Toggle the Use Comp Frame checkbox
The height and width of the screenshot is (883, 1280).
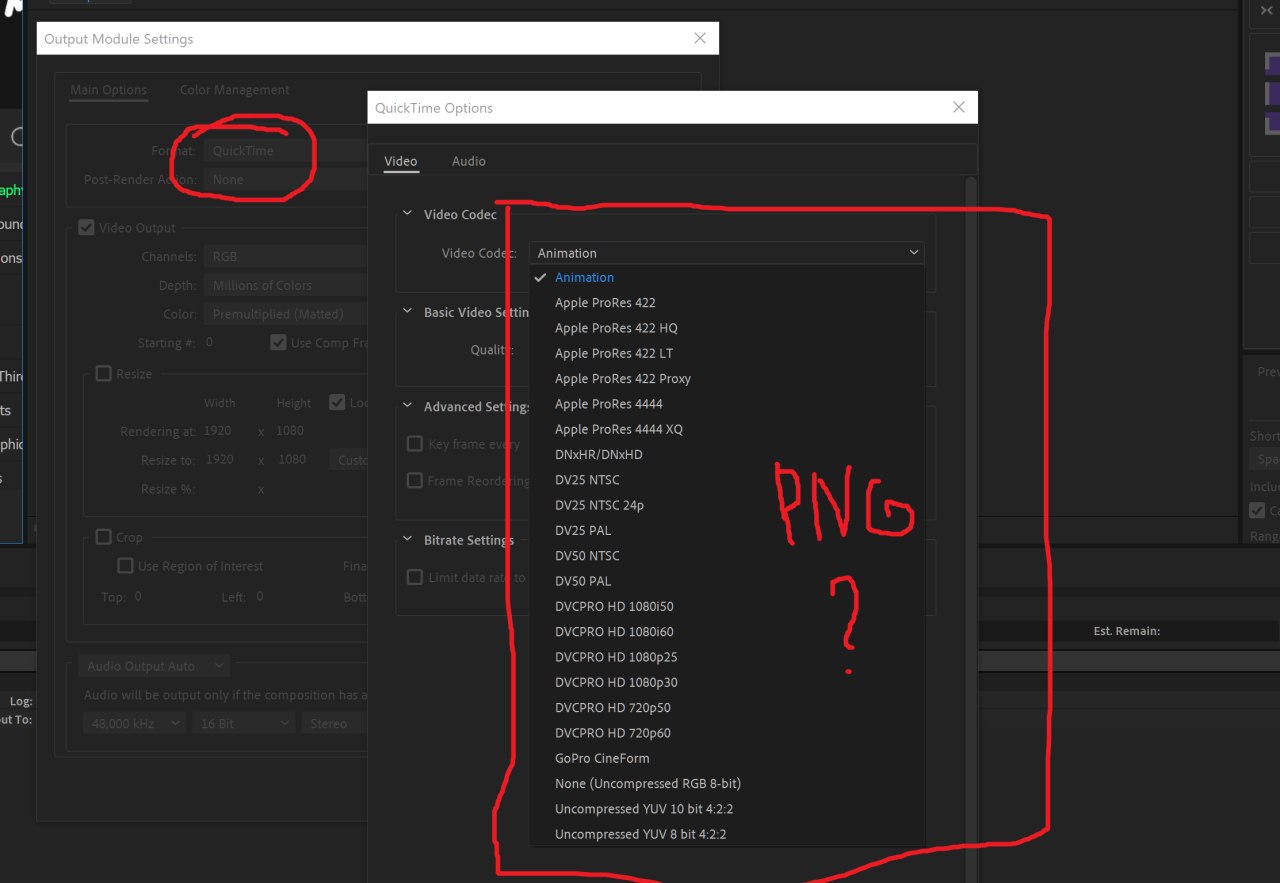(279, 343)
